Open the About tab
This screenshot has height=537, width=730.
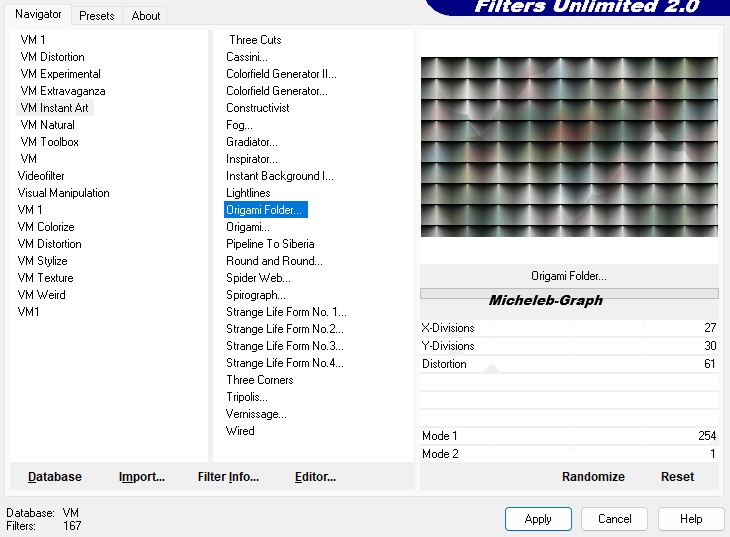[x=146, y=16]
